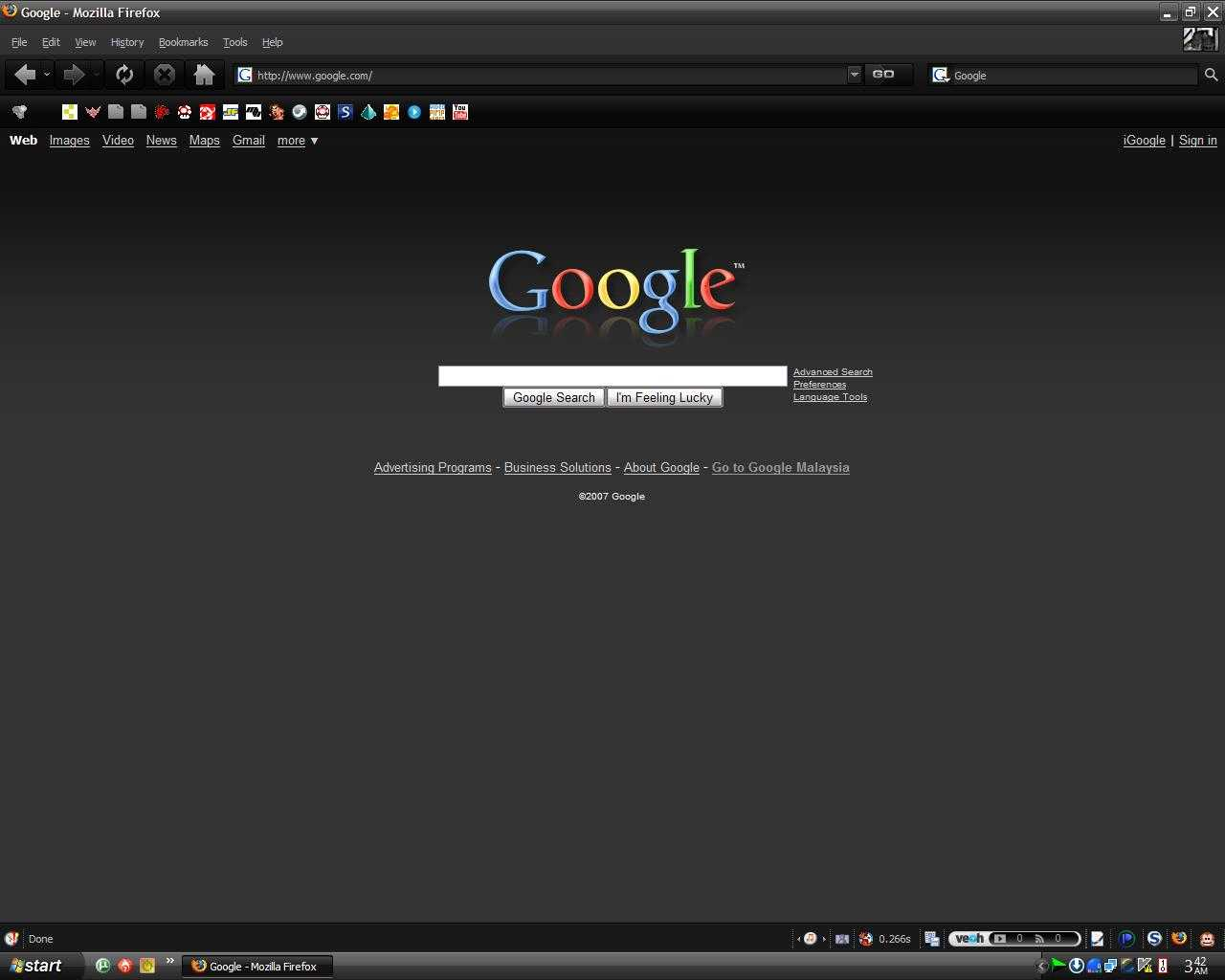Click the Veoh logo in status bar
The height and width of the screenshot is (980, 1225).
(969, 939)
